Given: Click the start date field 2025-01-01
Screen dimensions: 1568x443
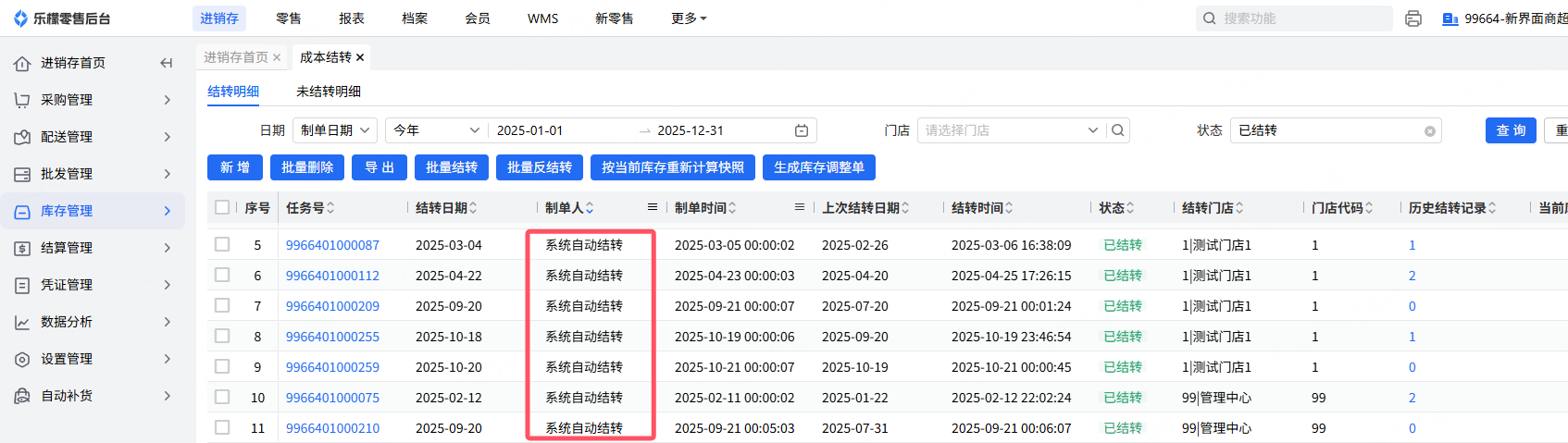Looking at the screenshot, I should [529, 130].
